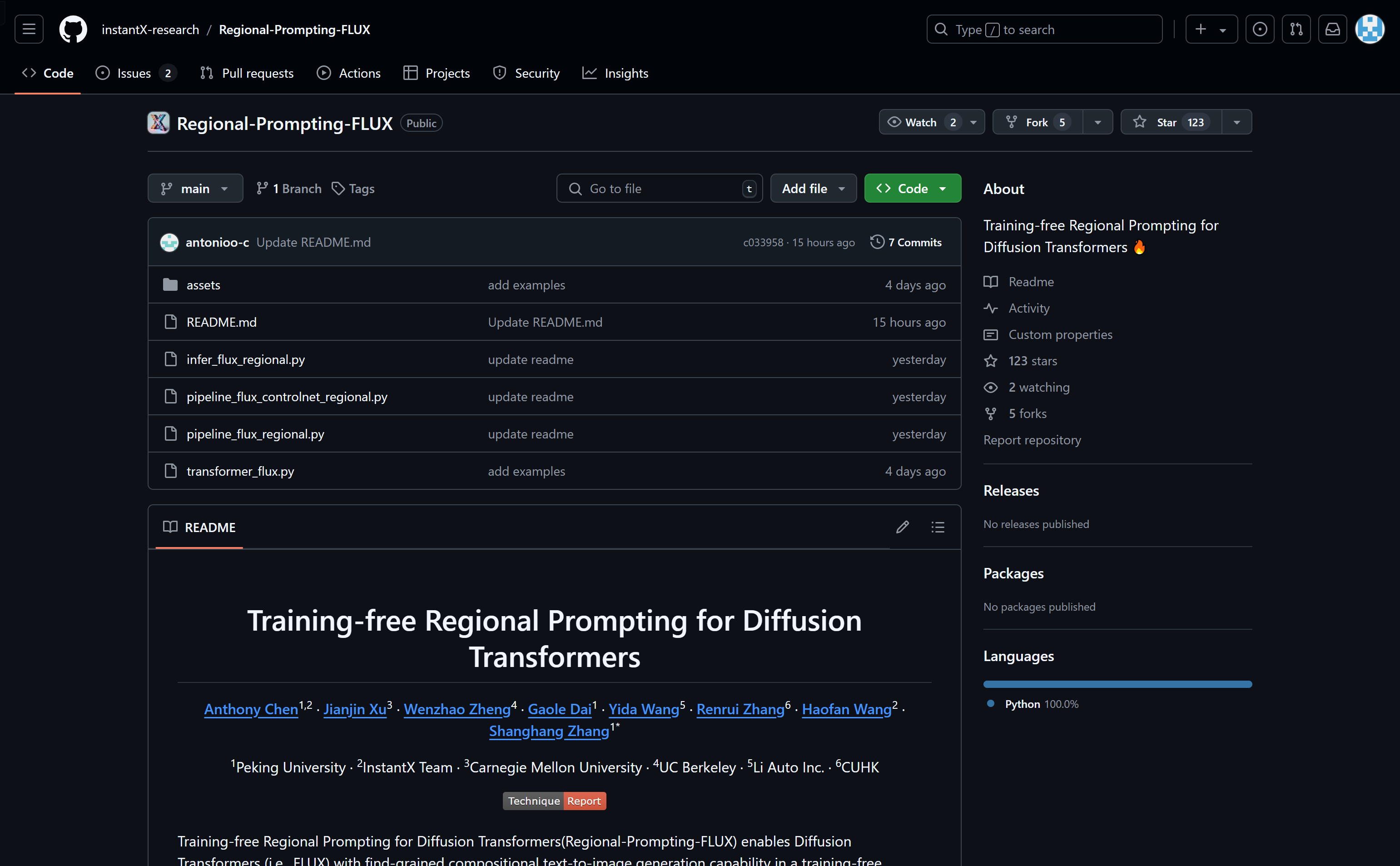
Task: Click Report repository link
Action: coord(1032,440)
